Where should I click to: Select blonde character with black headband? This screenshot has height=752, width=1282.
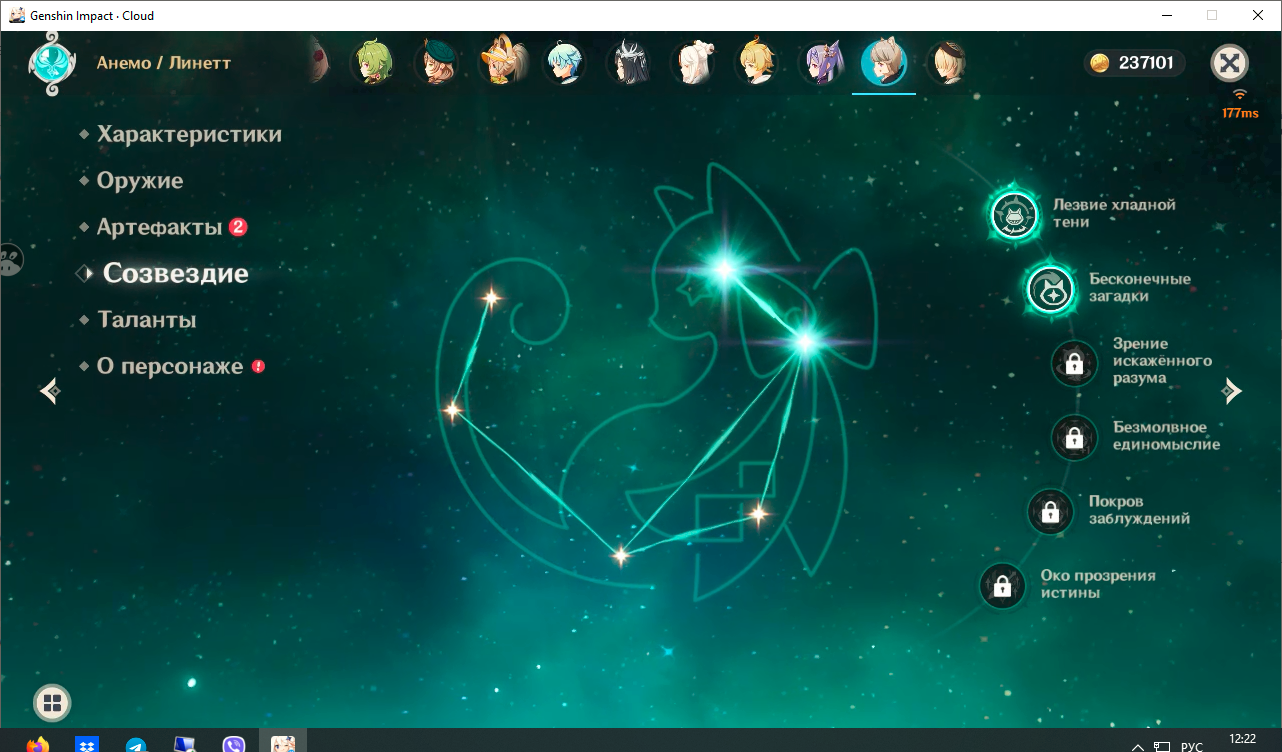pos(947,62)
